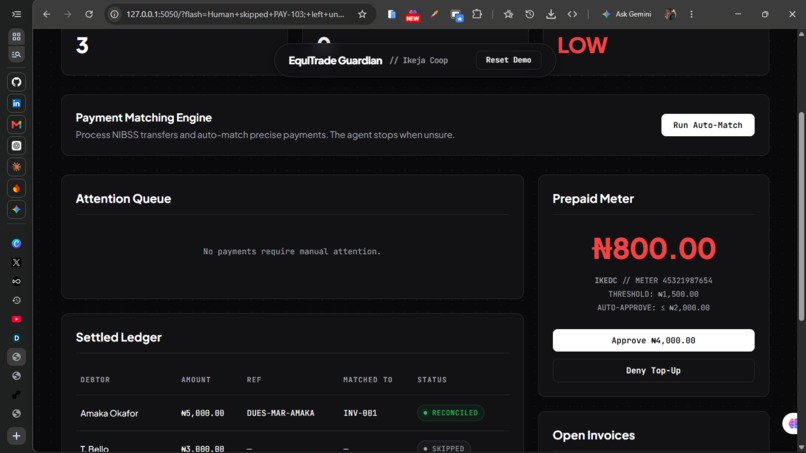806x453 pixels.
Task: Click the Settled Ledger heading
Action: tap(119, 337)
